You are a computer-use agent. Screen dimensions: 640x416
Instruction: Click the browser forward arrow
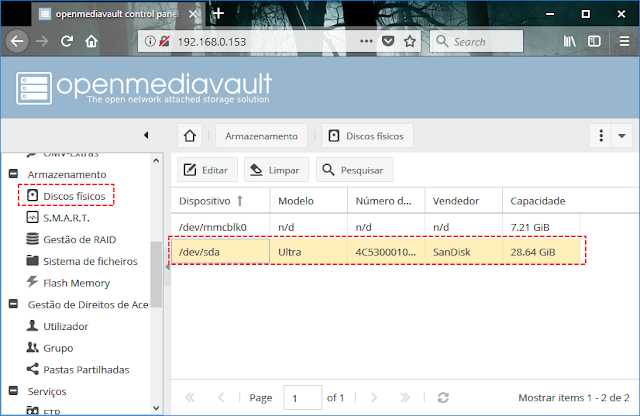click(x=42, y=41)
